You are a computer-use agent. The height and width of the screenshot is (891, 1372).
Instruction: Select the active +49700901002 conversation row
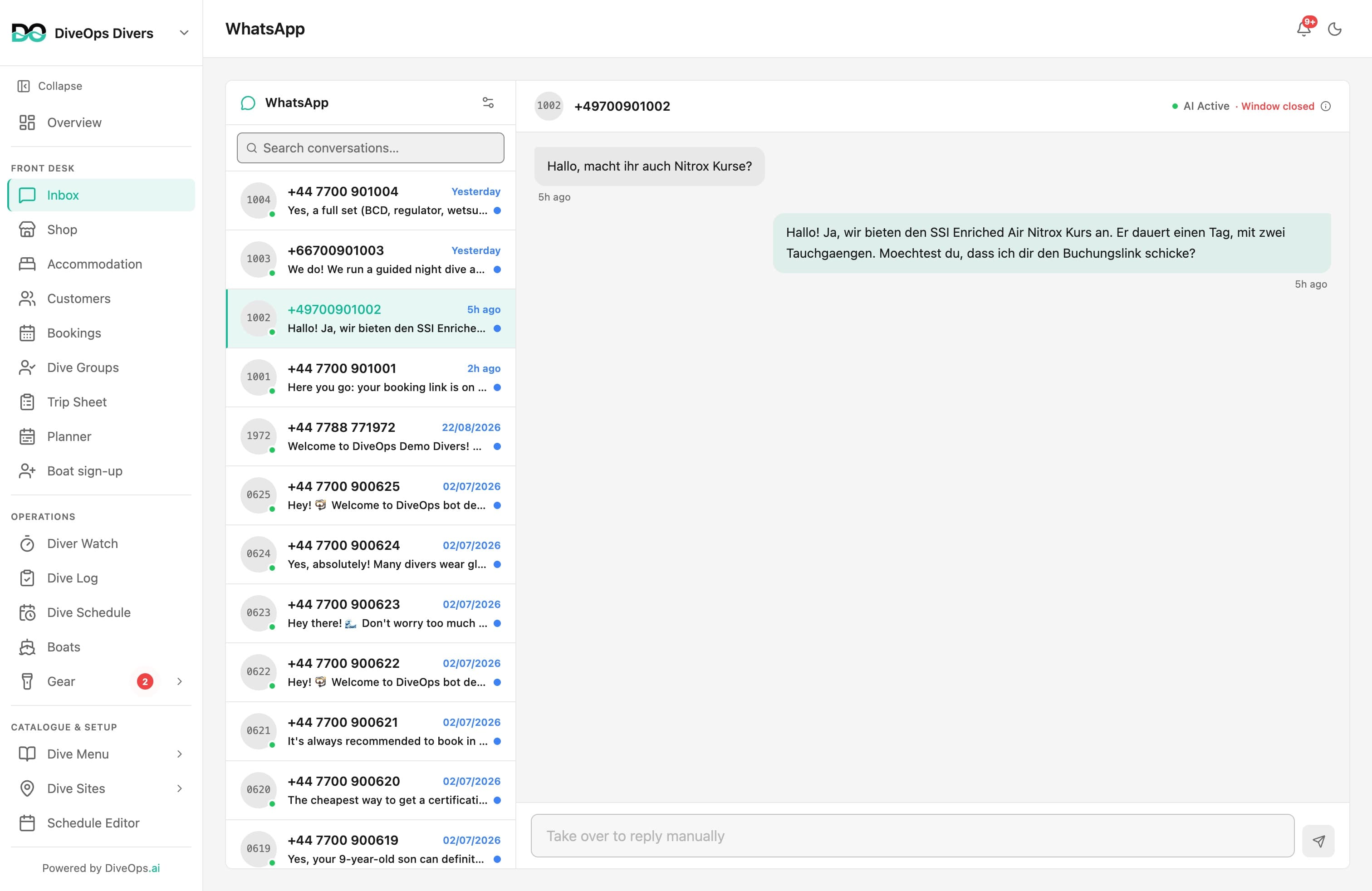(x=371, y=319)
